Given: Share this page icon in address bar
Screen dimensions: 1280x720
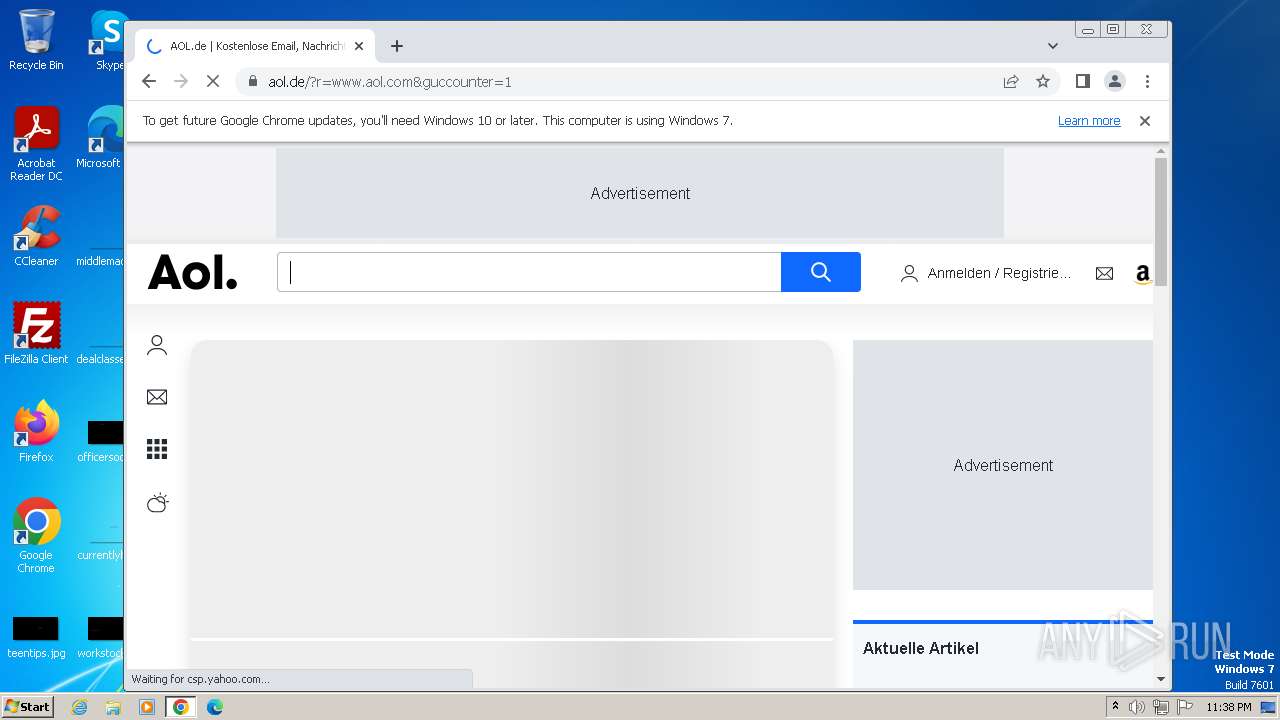Looking at the screenshot, I should click(x=1011, y=81).
